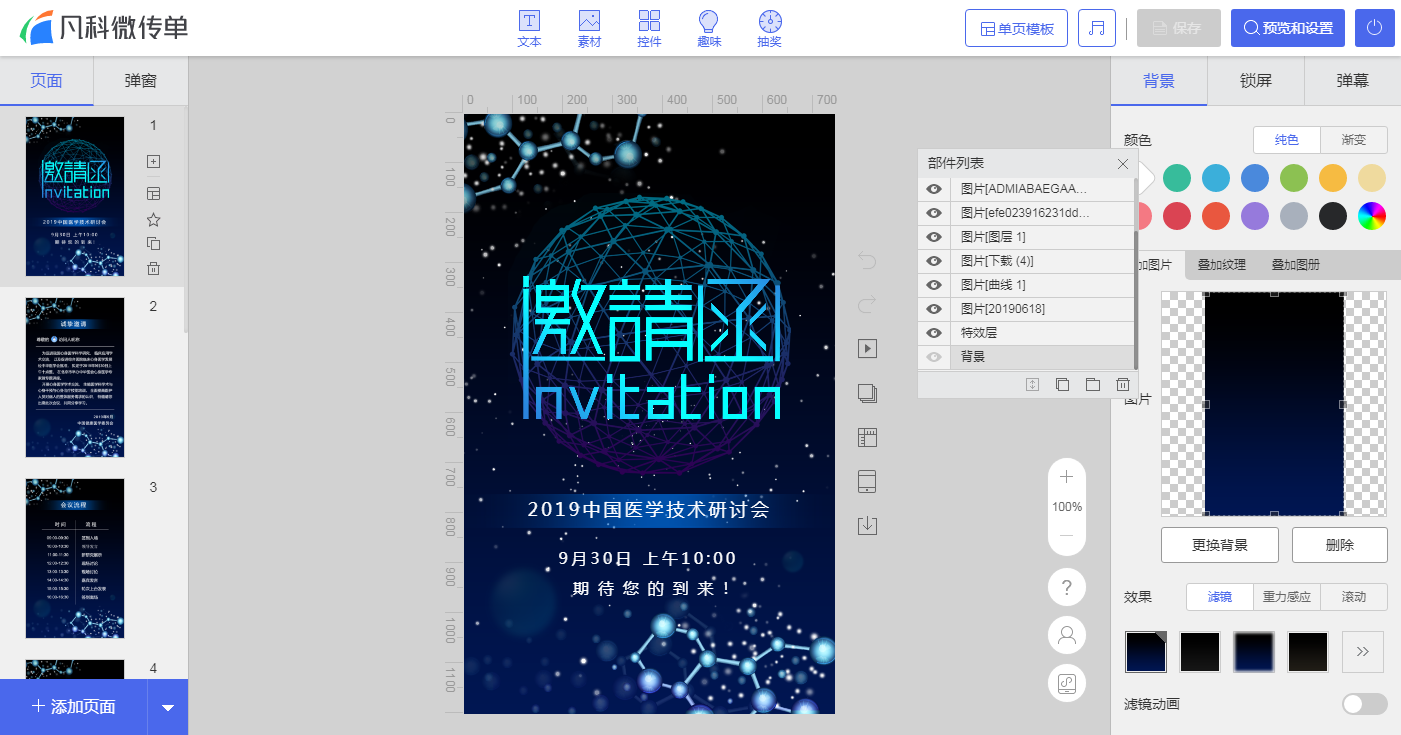
Task: Hide layer 图片[20190618]
Action: coord(934,308)
